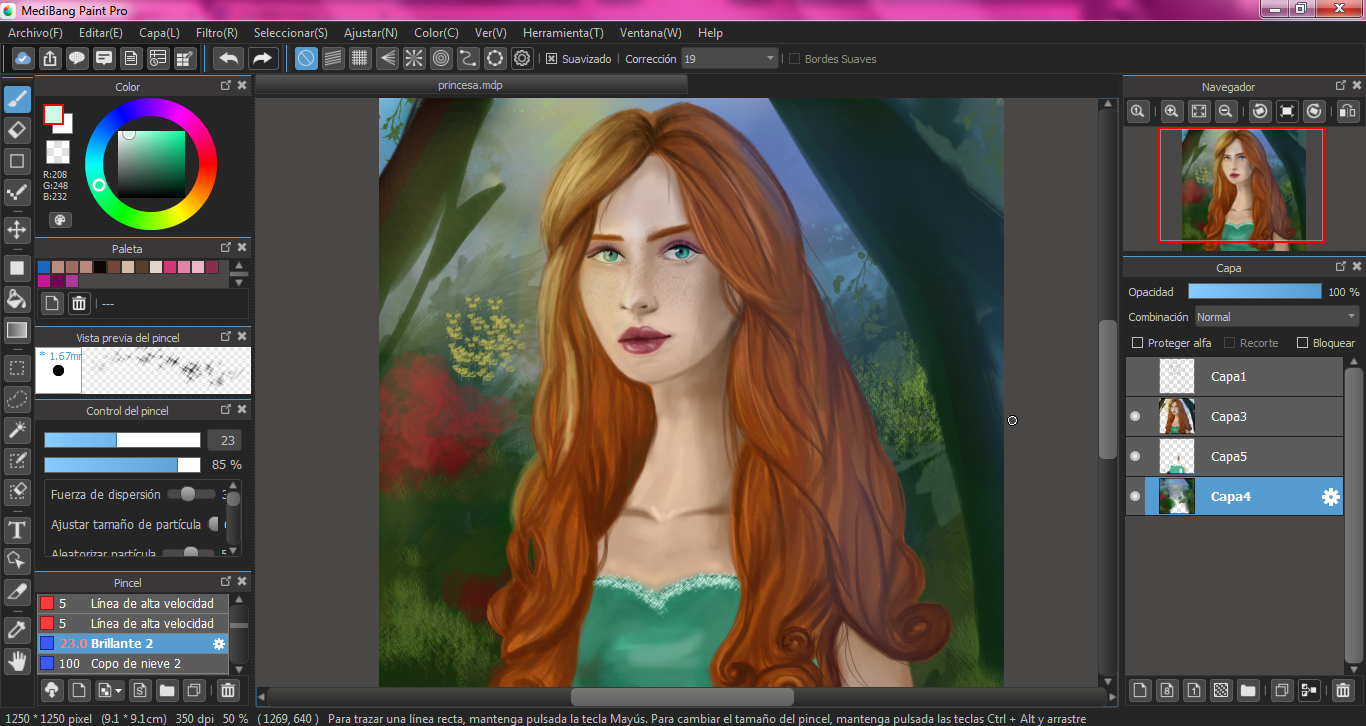Image resolution: width=1366 pixels, height=726 pixels.
Task: Zoom in with Navigator magnifier plus
Action: coord(1171,112)
